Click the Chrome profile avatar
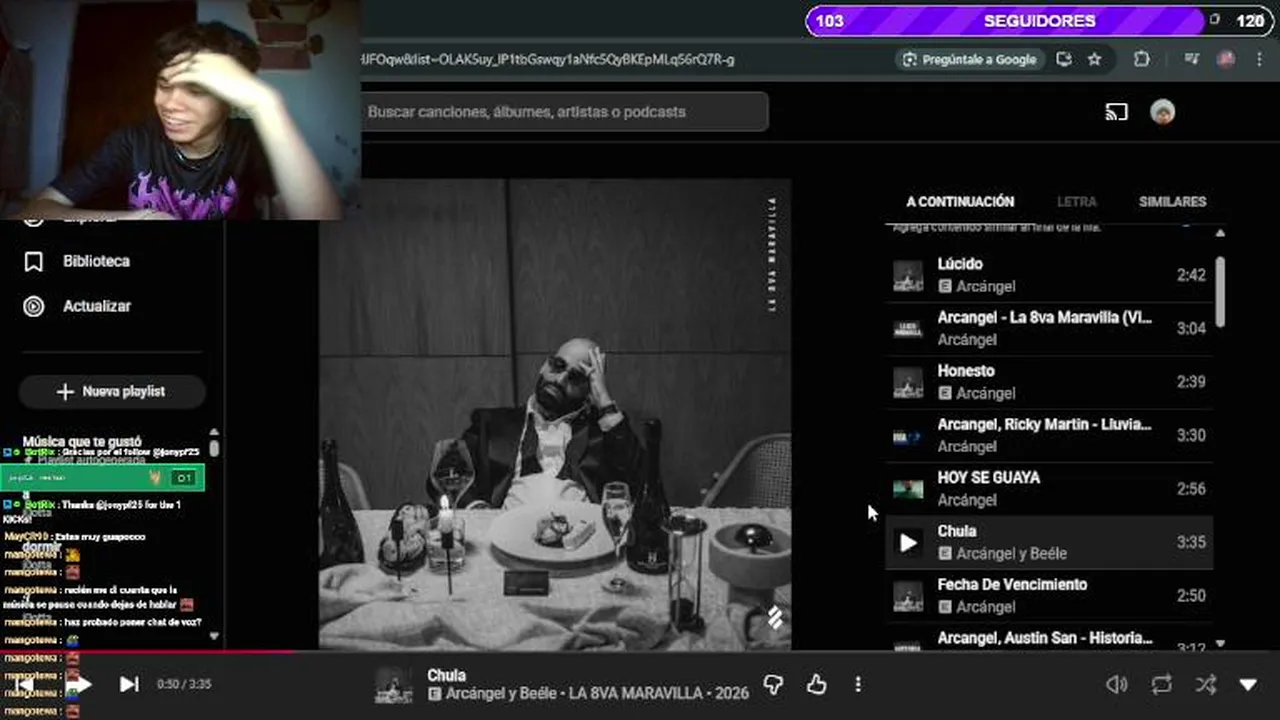Image resolution: width=1280 pixels, height=720 pixels. [1226, 59]
